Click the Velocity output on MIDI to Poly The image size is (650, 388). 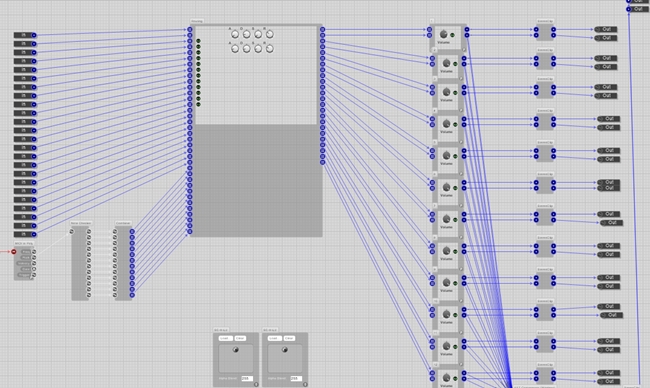(34, 263)
